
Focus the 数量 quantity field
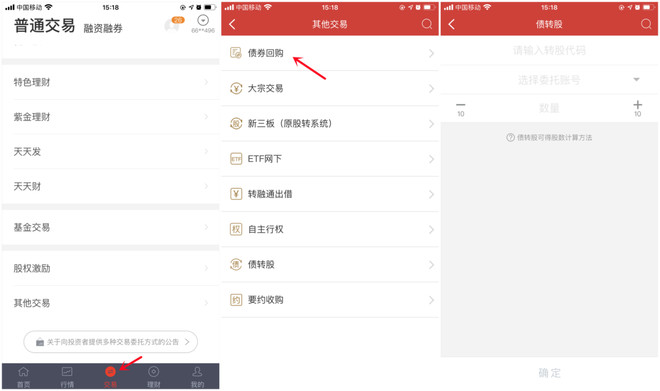click(549, 108)
